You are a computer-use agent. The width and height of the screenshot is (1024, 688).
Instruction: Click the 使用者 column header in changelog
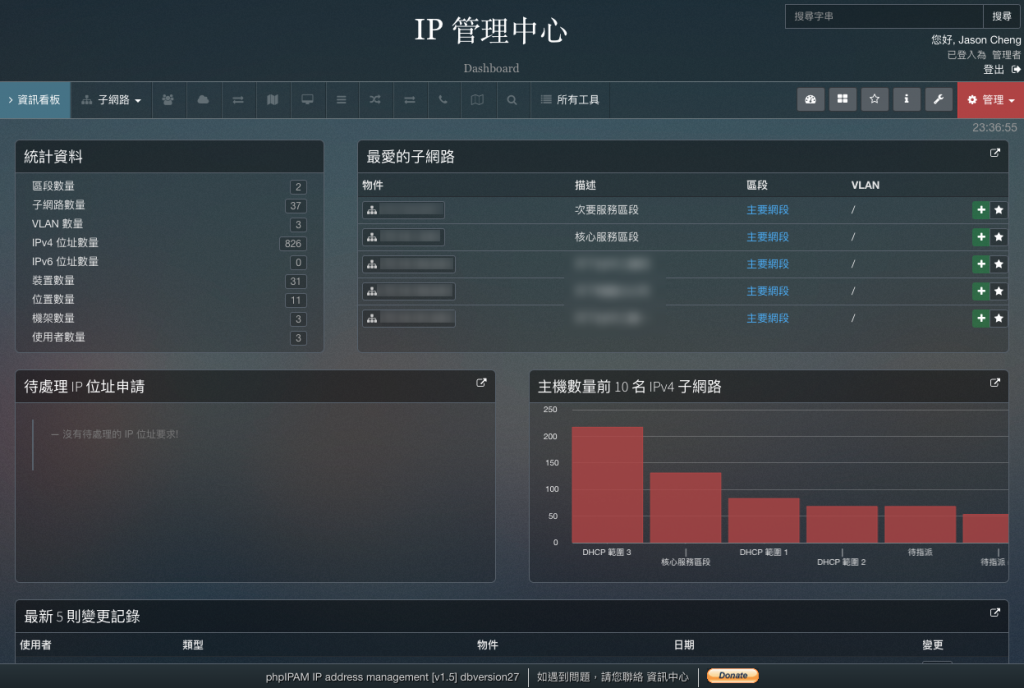point(35,645)
